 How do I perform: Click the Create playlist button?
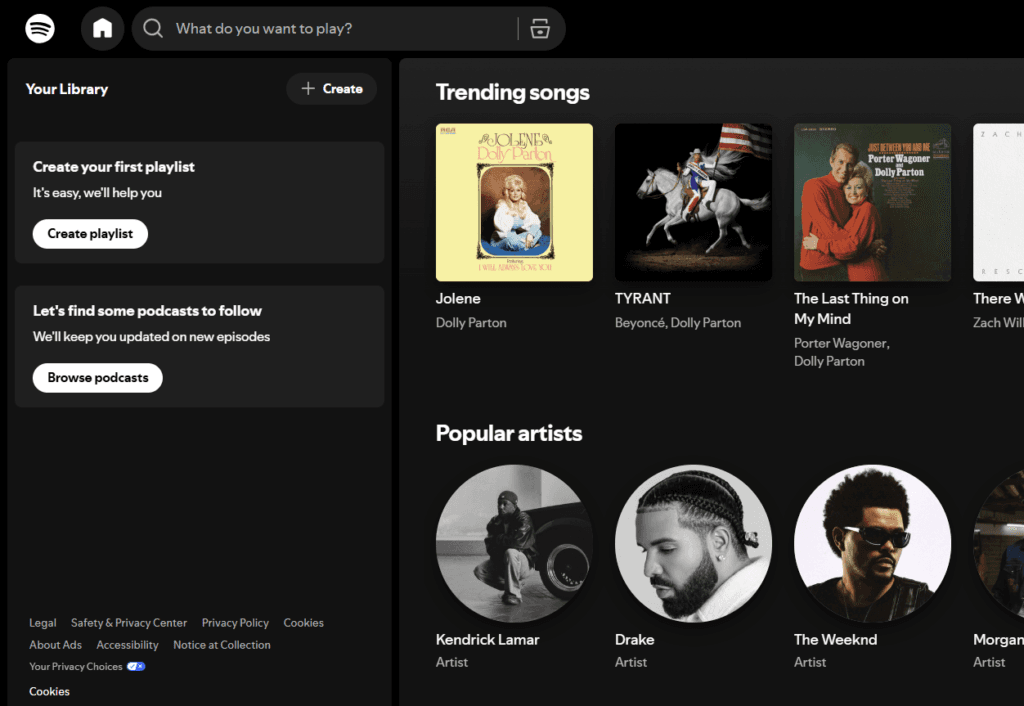[90, 234]
